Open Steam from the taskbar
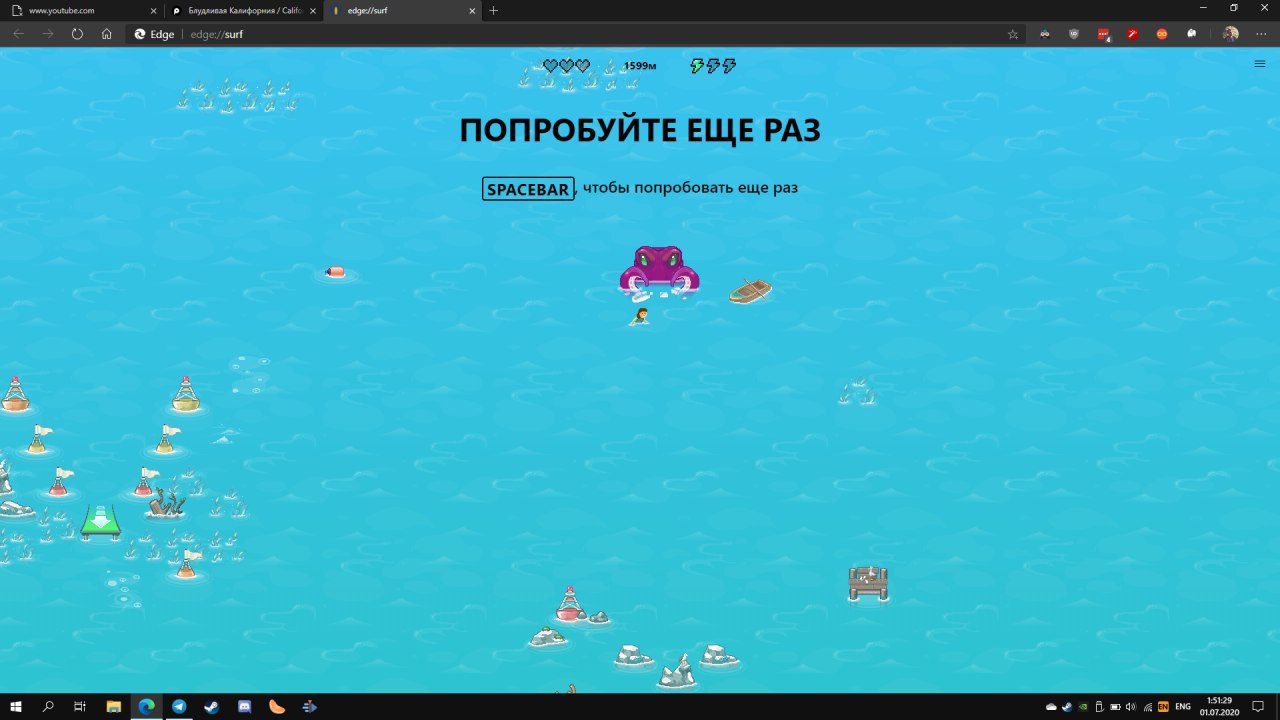Screen dimensions: 1280x720 [212, 707]
